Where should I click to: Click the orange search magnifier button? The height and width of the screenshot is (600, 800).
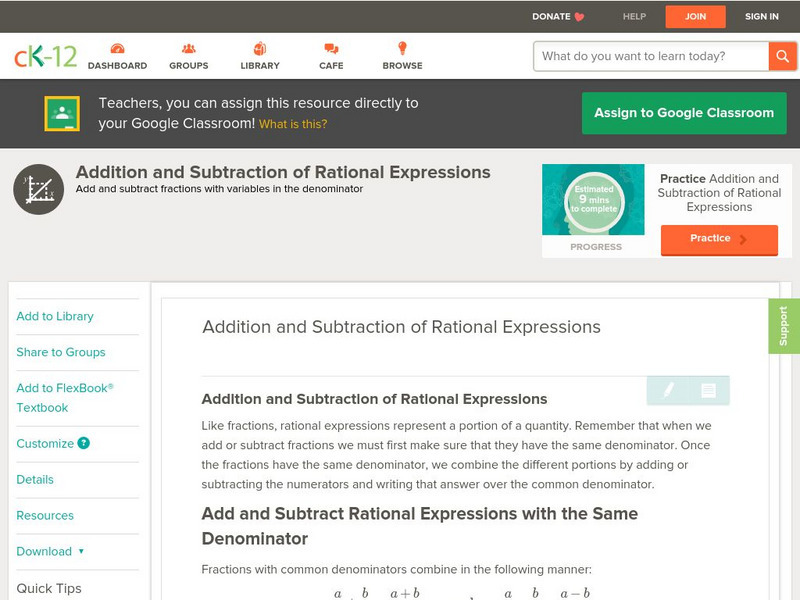pyautogui.click(x=782, y=56)
